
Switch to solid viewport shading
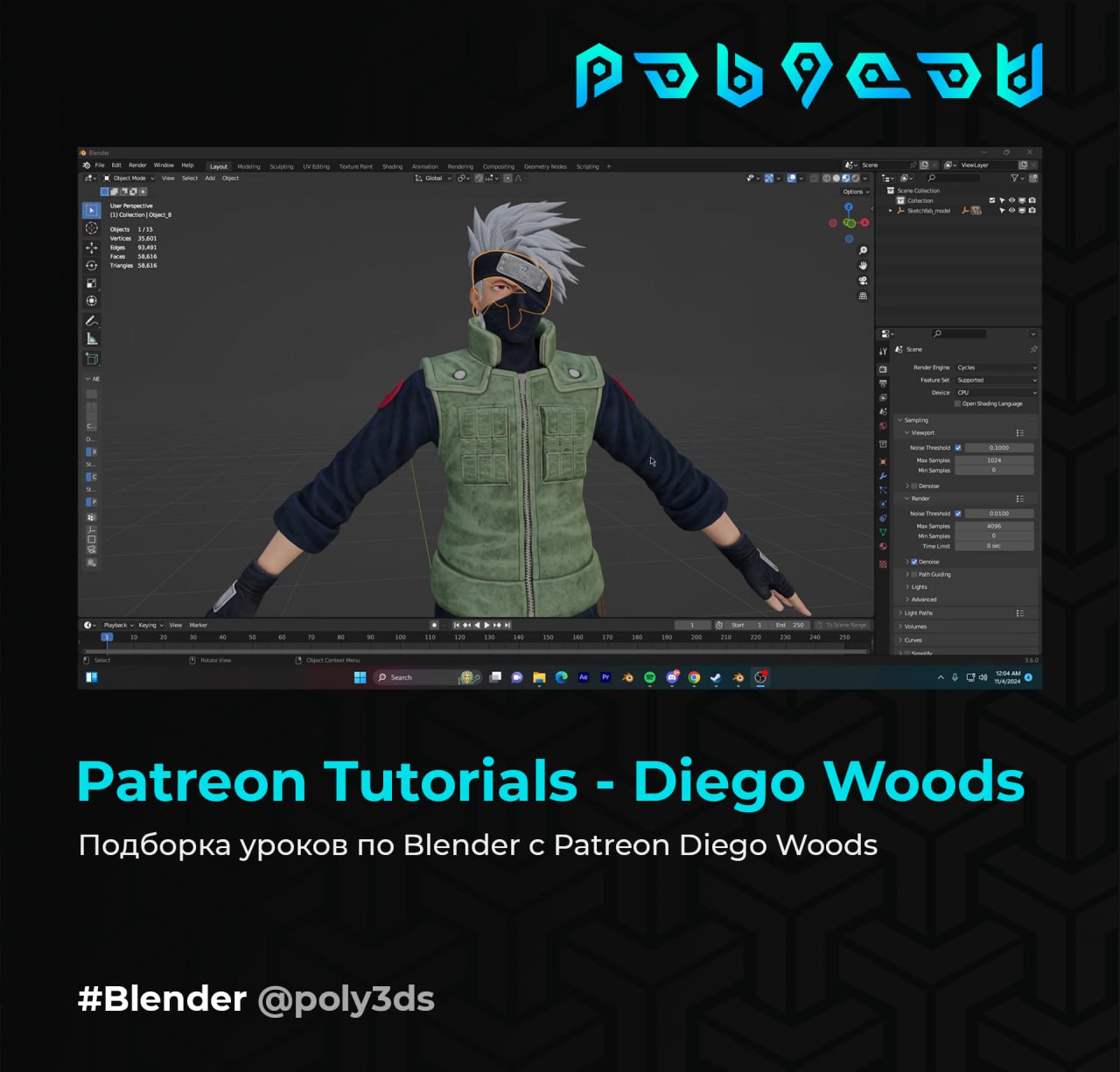pyautogui.click(x=836, y=178)
